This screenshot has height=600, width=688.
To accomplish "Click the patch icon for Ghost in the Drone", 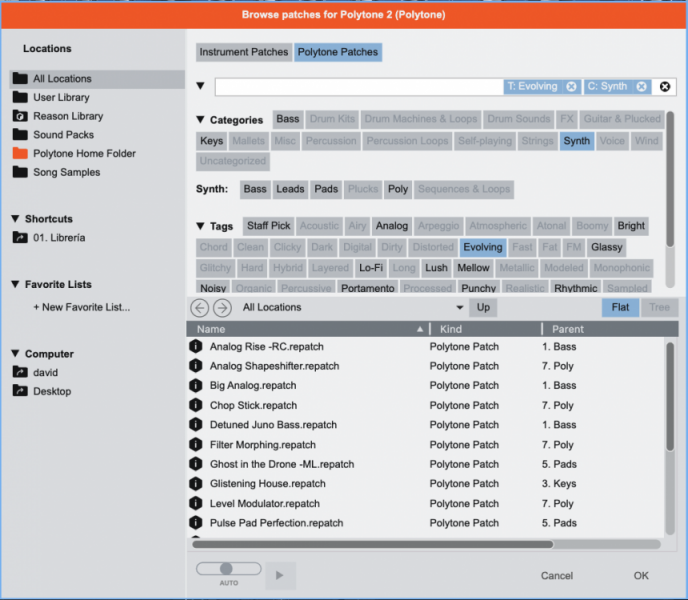I will pos(196,463).
